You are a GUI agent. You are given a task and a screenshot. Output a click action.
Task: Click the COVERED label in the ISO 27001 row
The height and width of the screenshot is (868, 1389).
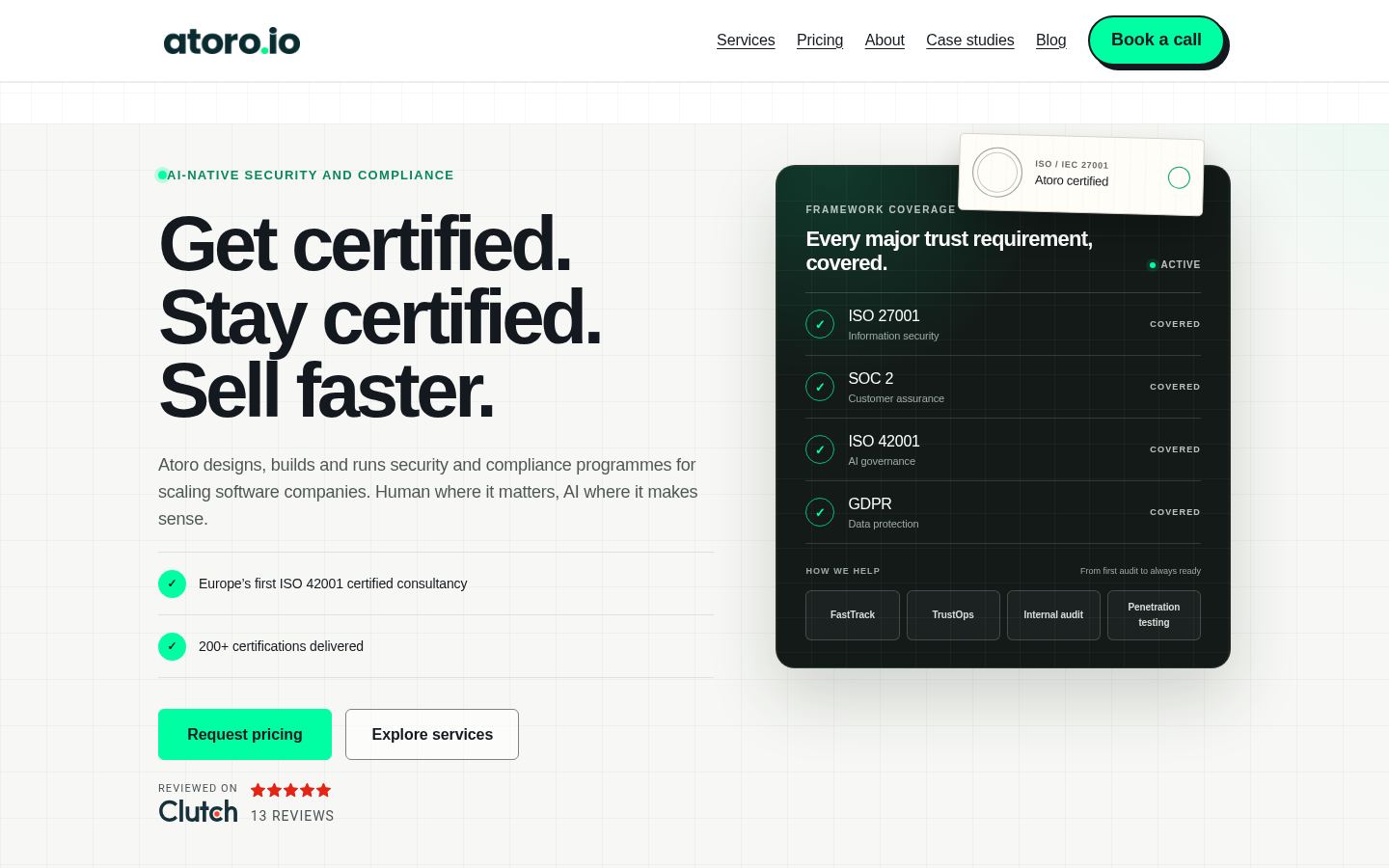click(1175, 324)
